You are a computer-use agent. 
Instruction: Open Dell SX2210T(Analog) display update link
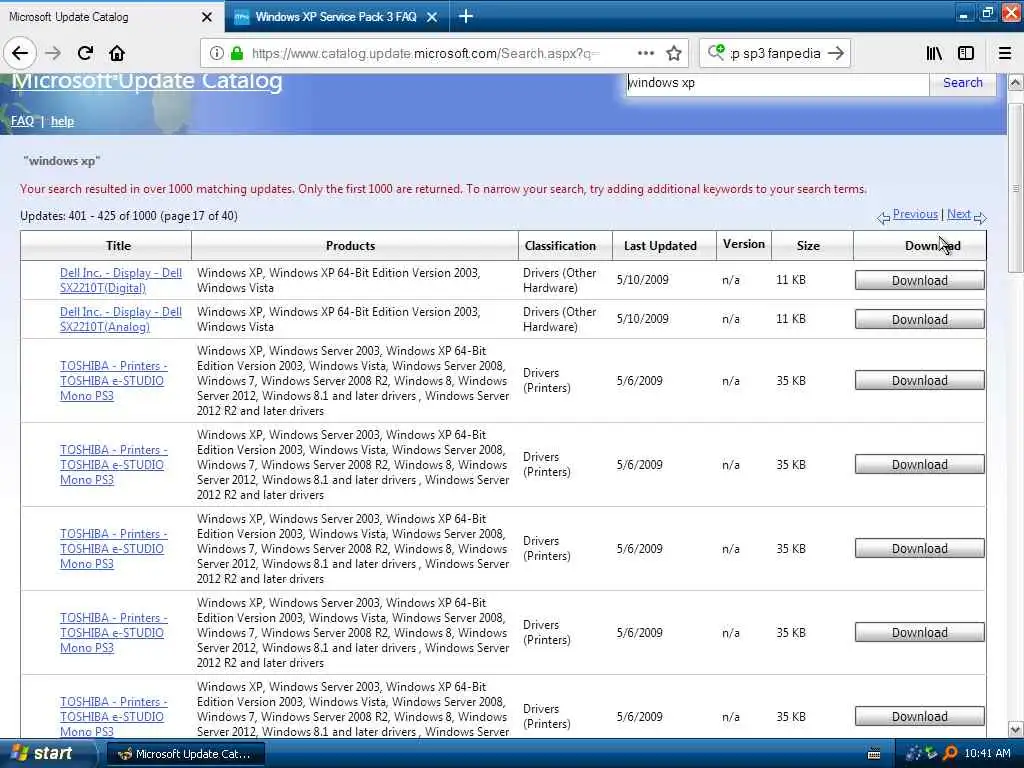[121, 319]
